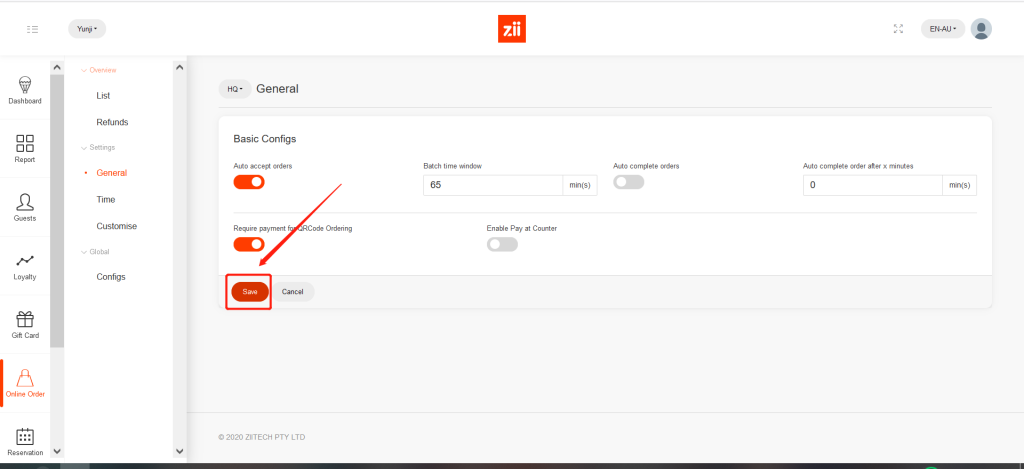Enable the Auto complete orders toggle

tap(628, 182)
